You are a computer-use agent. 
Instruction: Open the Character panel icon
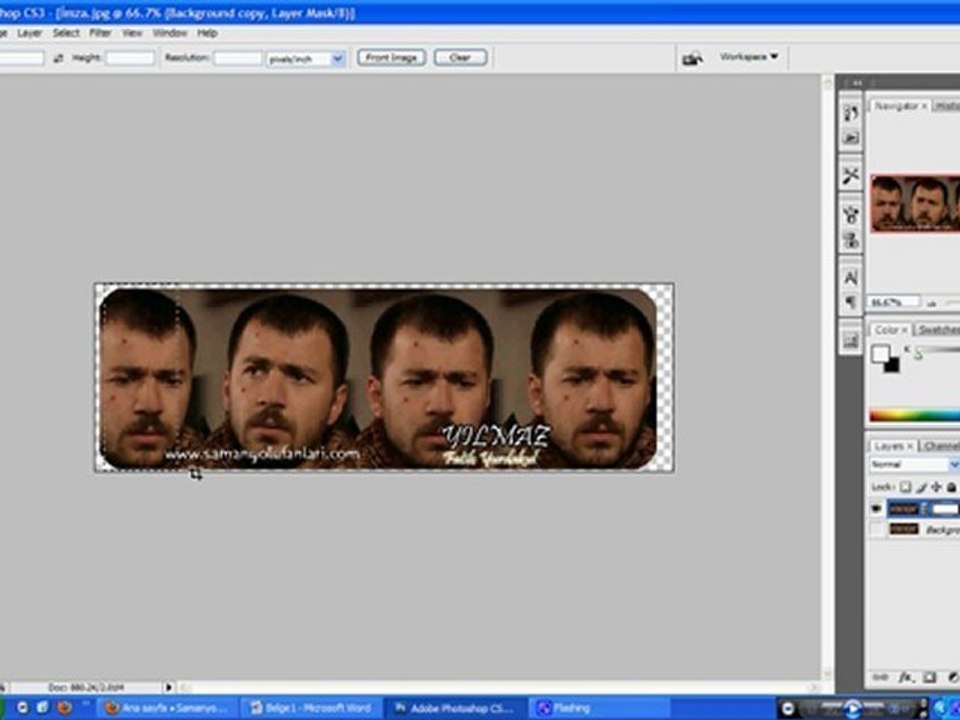850,278
